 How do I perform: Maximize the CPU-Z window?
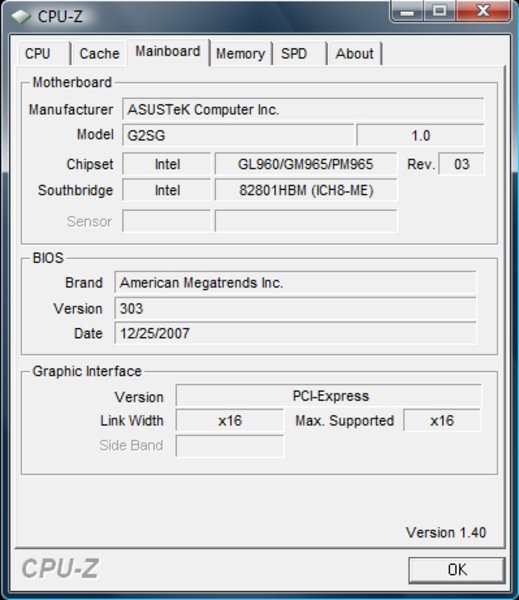[x=439, y=11]
